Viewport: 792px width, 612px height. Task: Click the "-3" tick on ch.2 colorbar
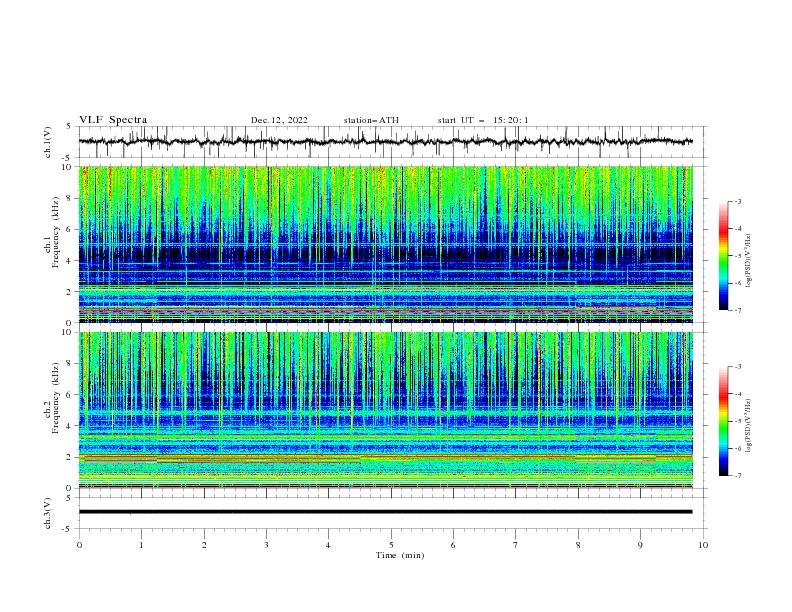(737, 367)
